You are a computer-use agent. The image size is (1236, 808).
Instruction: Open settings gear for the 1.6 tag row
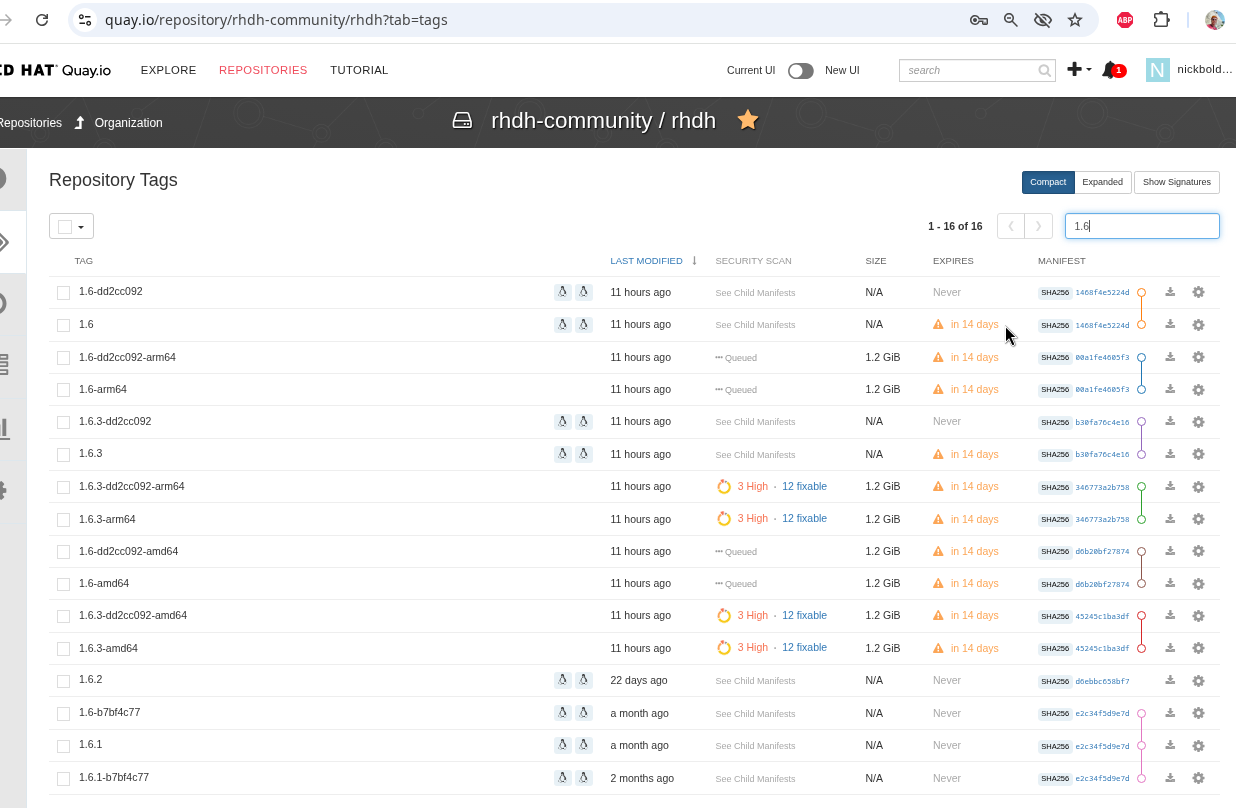tap(1198, 324)
